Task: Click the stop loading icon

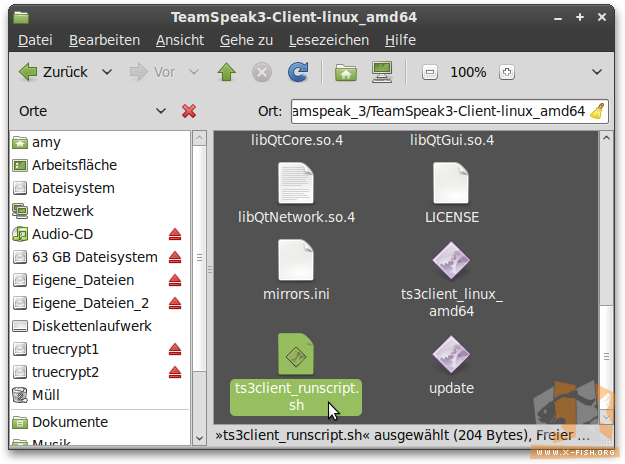Action: point(262,73)
